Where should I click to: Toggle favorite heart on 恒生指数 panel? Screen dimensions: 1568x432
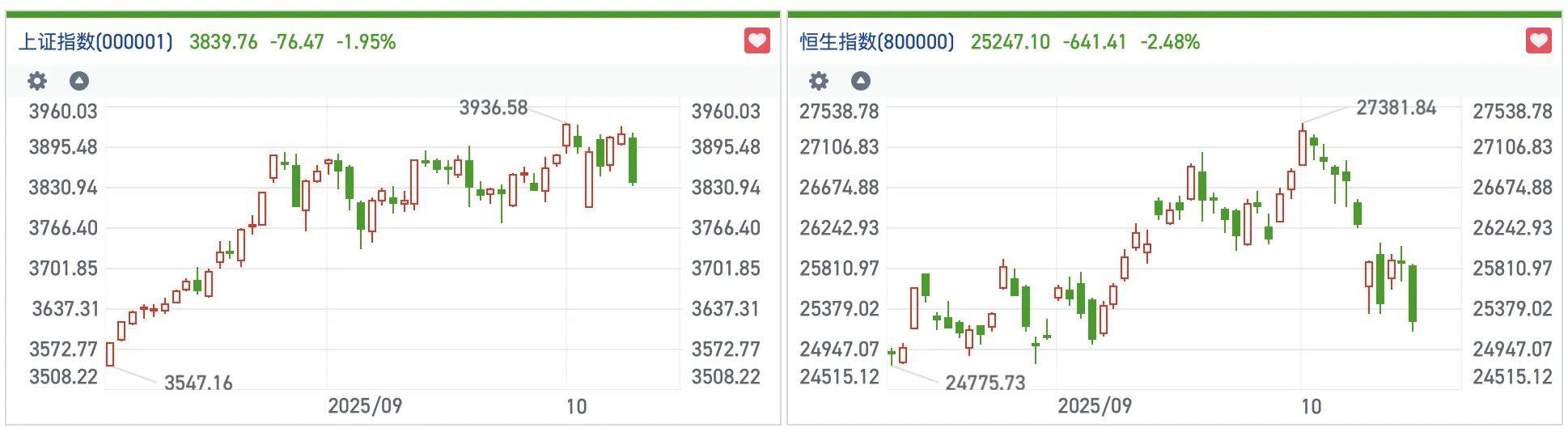pos(1538,41)
